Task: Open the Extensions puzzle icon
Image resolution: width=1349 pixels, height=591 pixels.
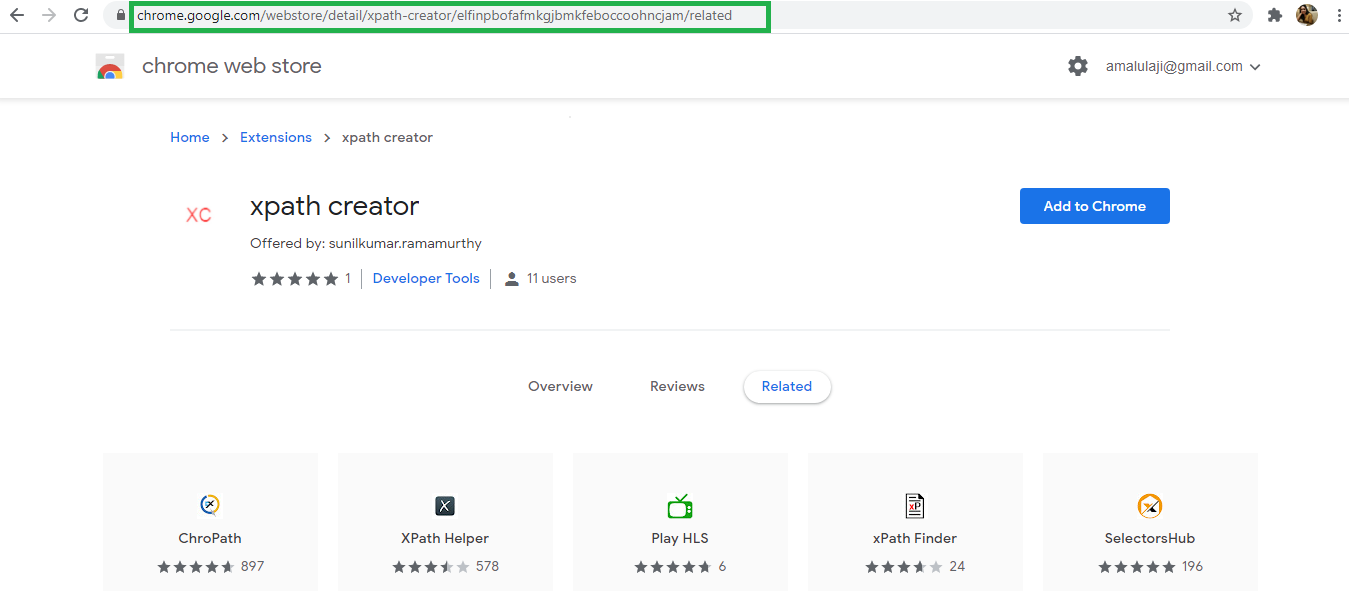Action: coord(1274,16)
